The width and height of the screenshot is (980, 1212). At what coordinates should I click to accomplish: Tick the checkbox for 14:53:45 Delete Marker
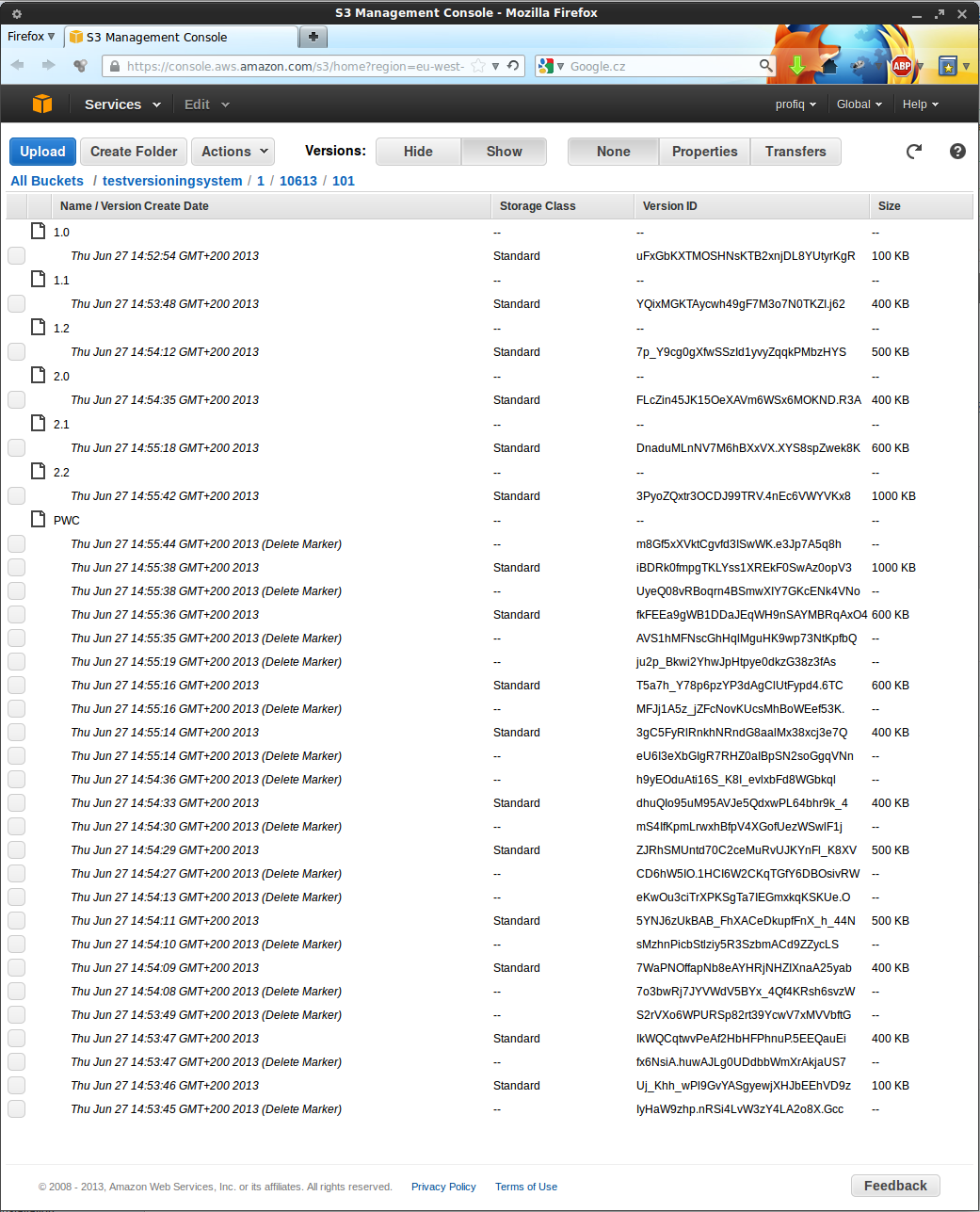[17, 1109]
